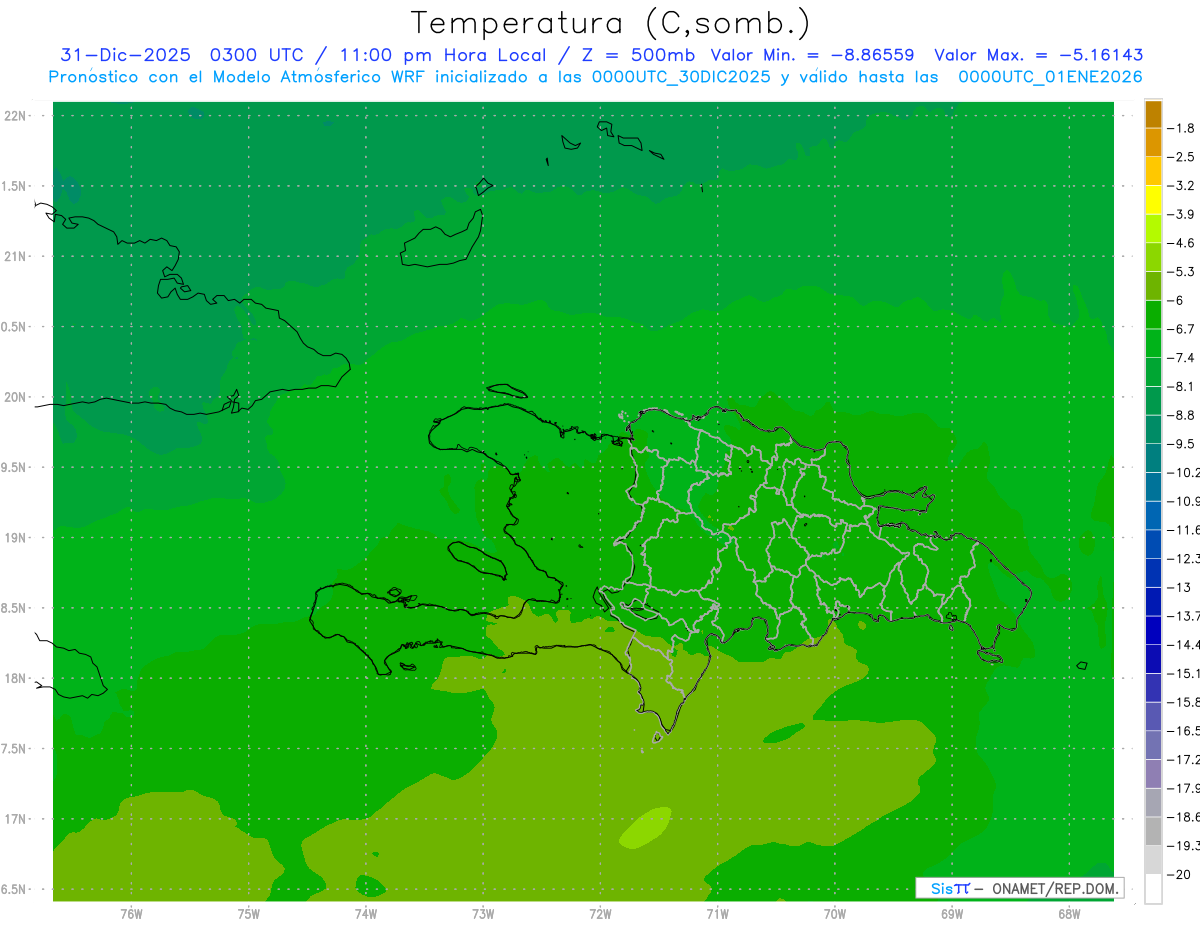
Task: Select the lime swatch between -3.9 and -4.6
Action: (x=1153, y=229)
